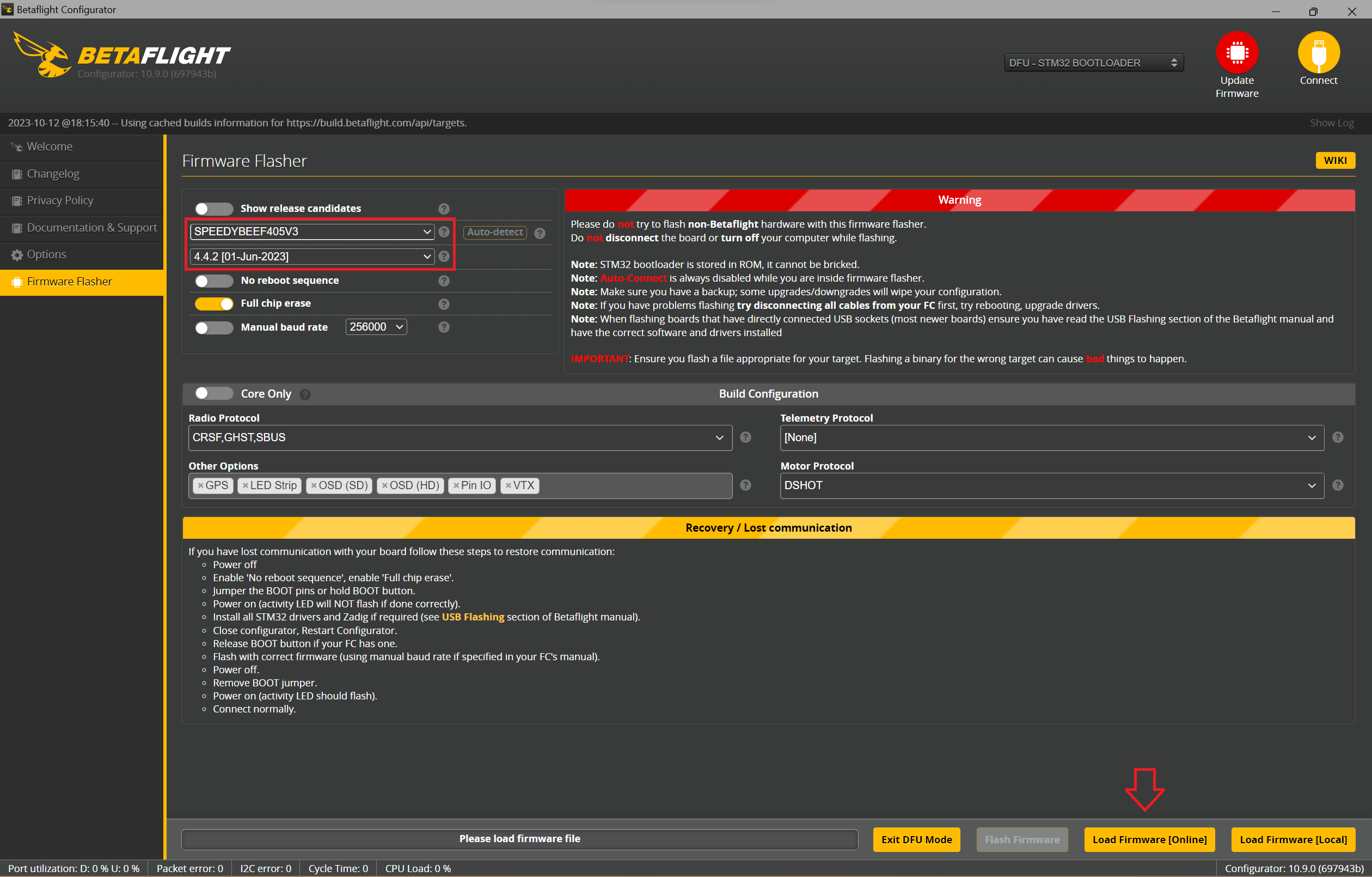
Task: Click help icon beside SPEEDYBEEF405V3 board selector
Action: [444, 232]
